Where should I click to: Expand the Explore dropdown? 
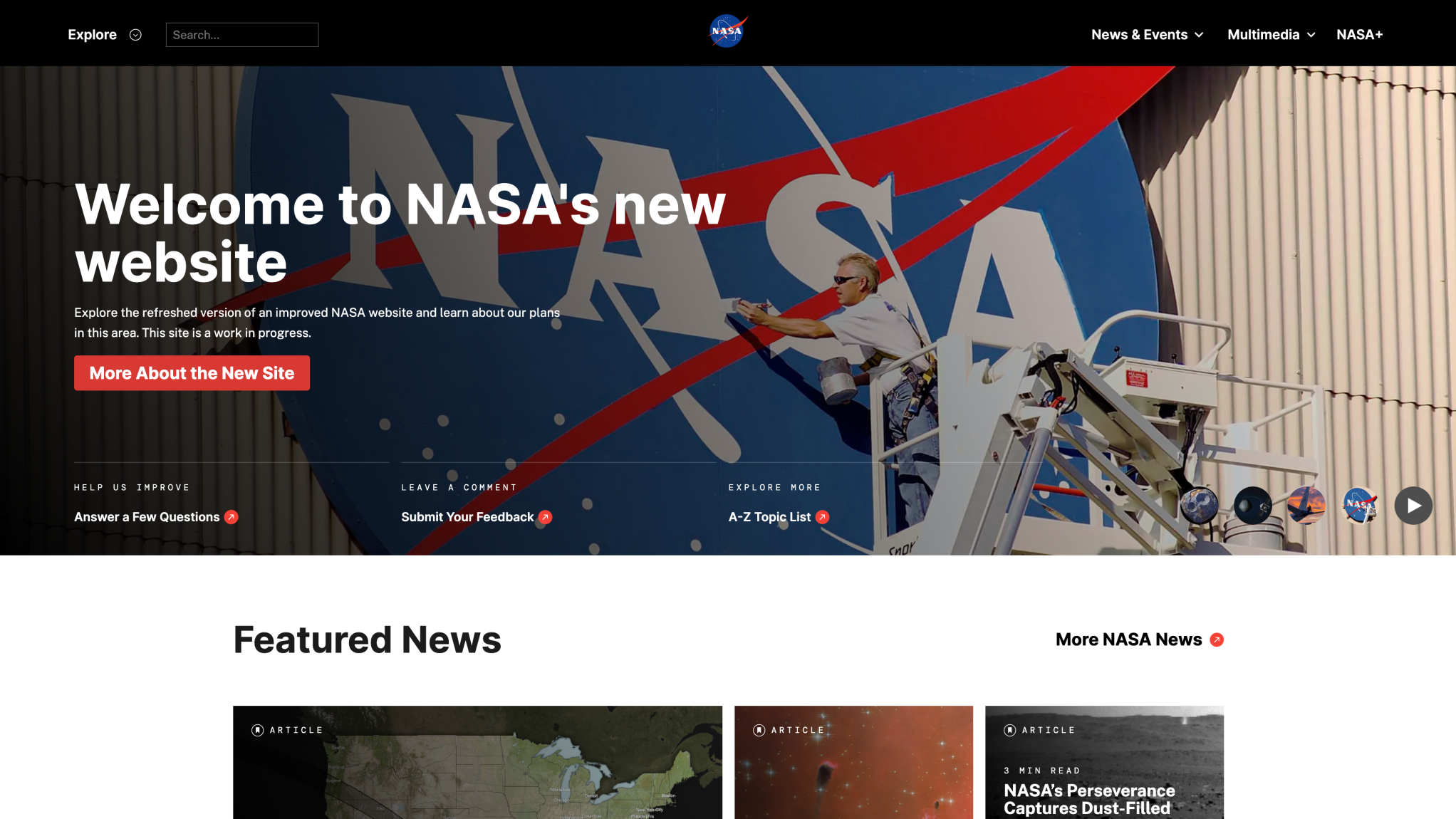[x=105, y=34]
